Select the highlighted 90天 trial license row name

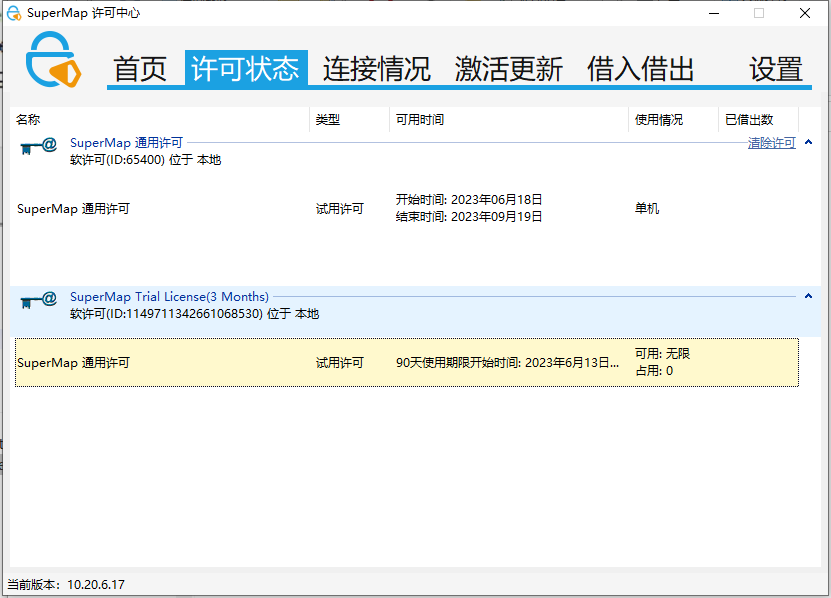73,363
